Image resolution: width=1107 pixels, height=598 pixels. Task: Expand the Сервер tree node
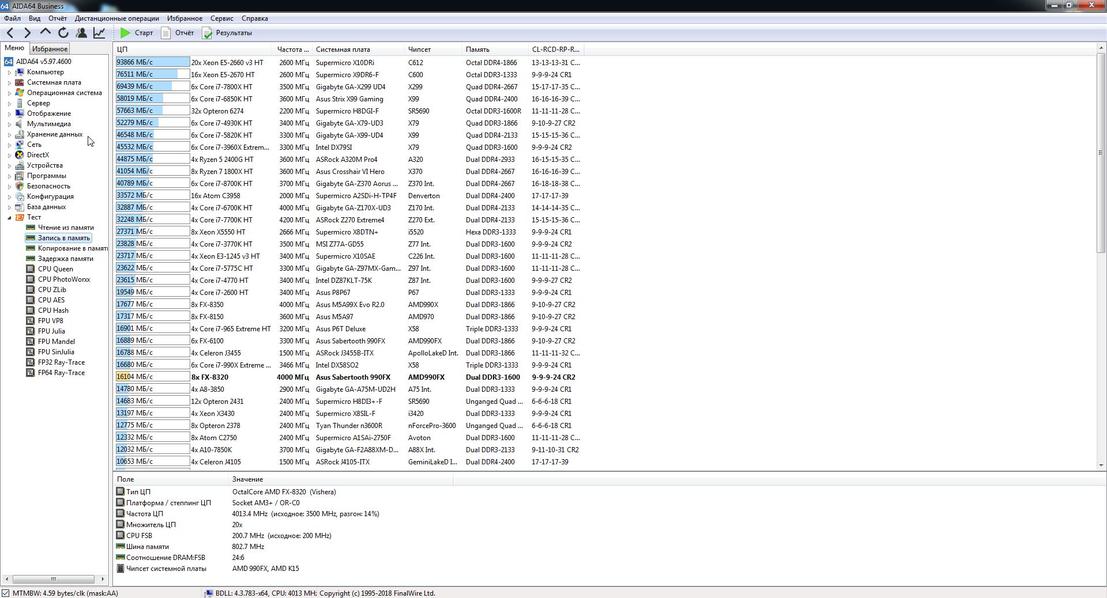[x=9, y=103]
